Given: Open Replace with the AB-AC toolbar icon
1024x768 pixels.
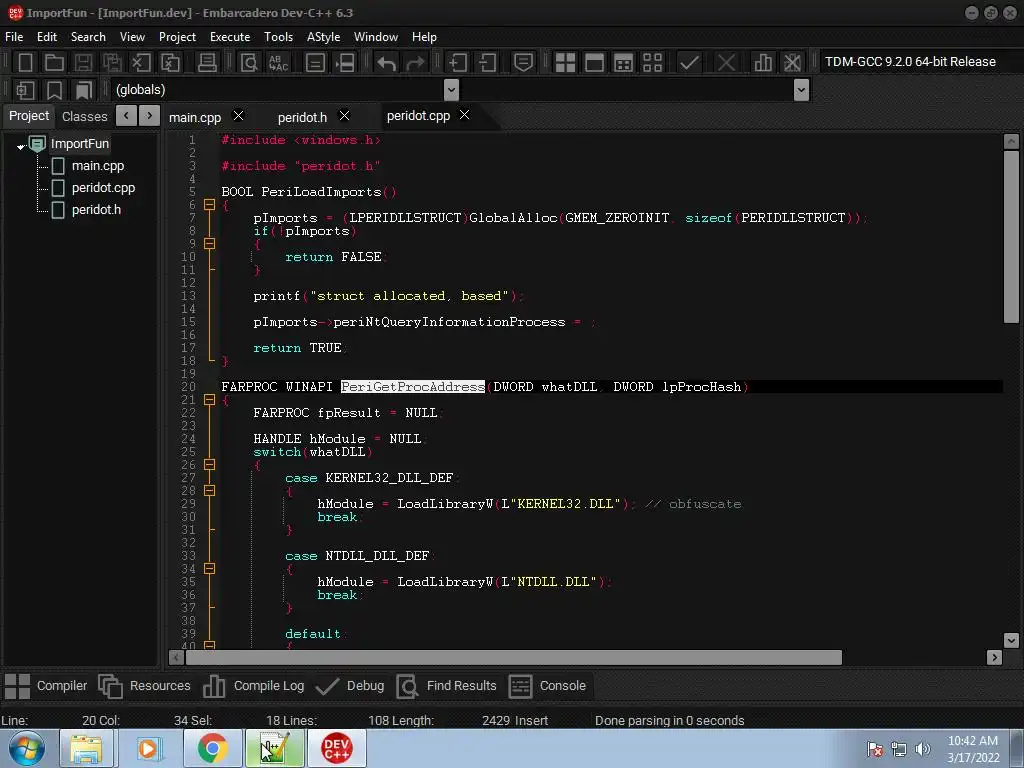Looking at the screenshot, I should pyautogui.click(x=279, y=63).
